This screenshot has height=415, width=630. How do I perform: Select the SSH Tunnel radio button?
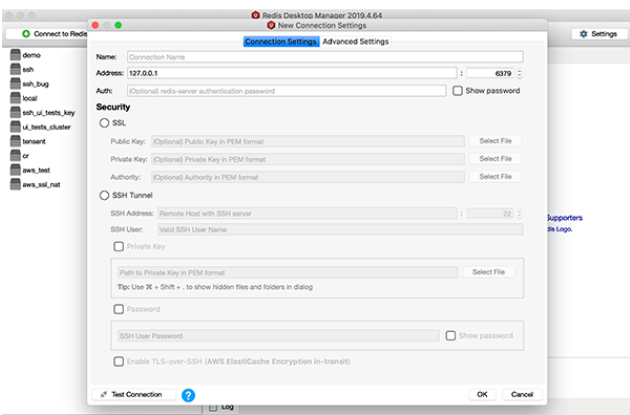click(104, 195)
